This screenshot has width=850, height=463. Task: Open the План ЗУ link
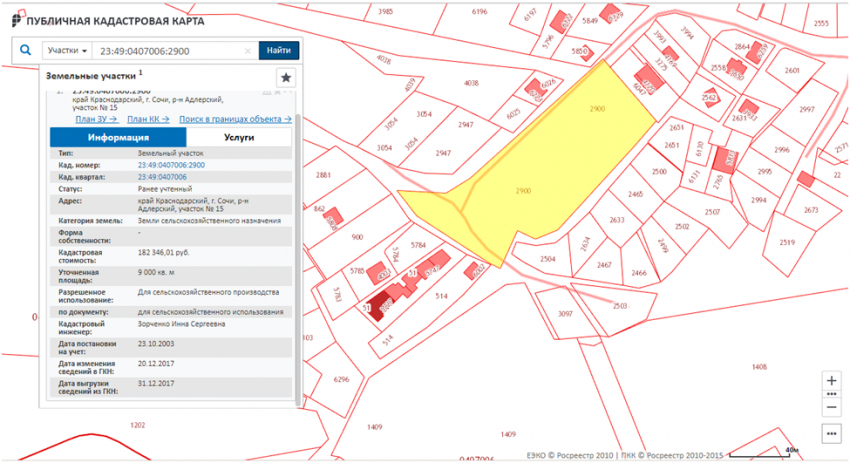(97, 118)
